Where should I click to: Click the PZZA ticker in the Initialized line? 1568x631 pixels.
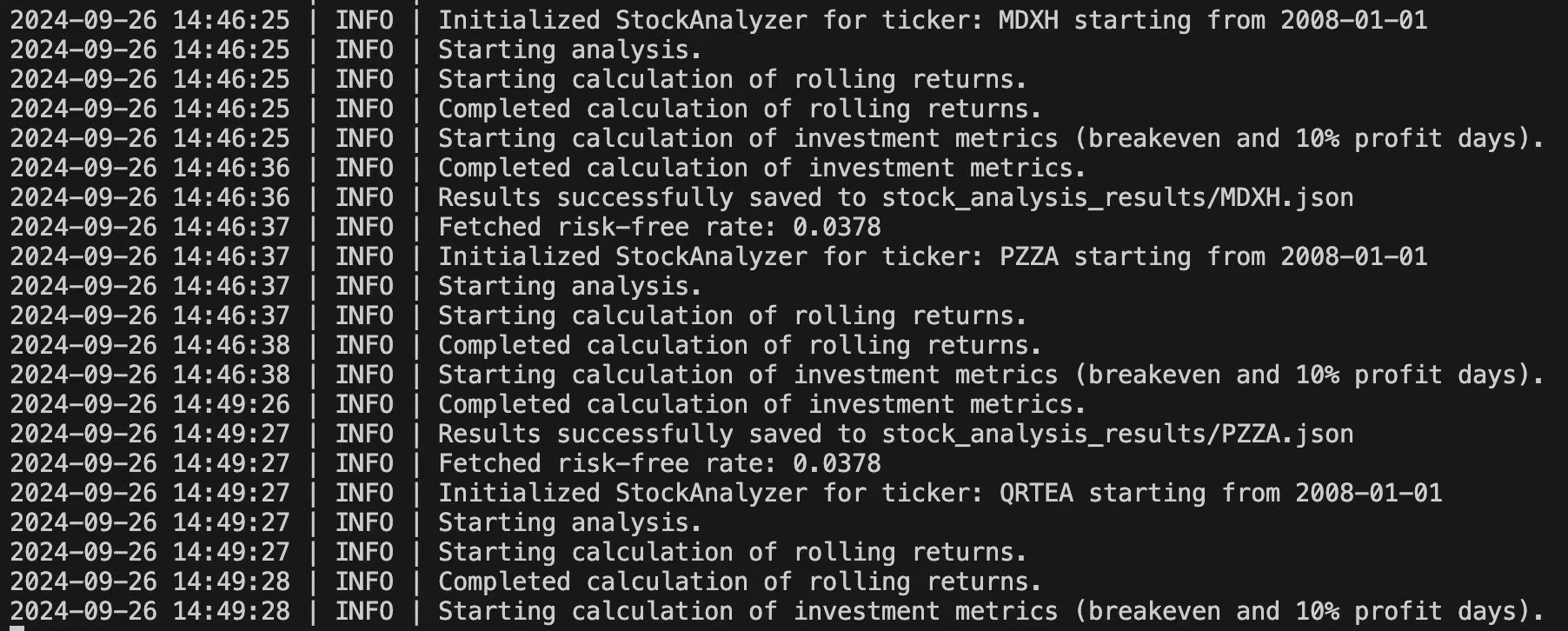[x=1028, y=256]
